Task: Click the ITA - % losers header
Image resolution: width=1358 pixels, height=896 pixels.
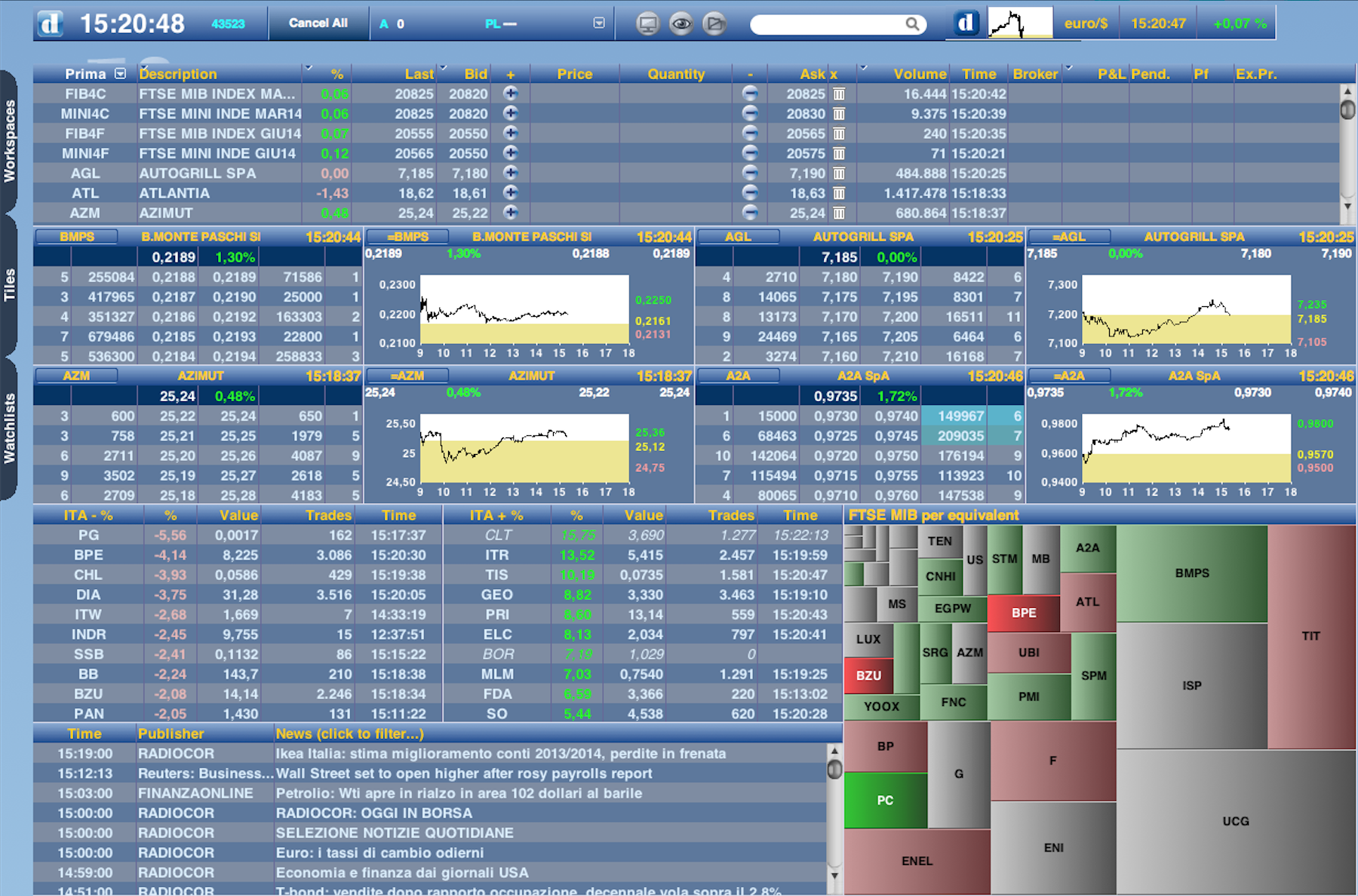Action: pyautogui.click(x=88, y=515)
